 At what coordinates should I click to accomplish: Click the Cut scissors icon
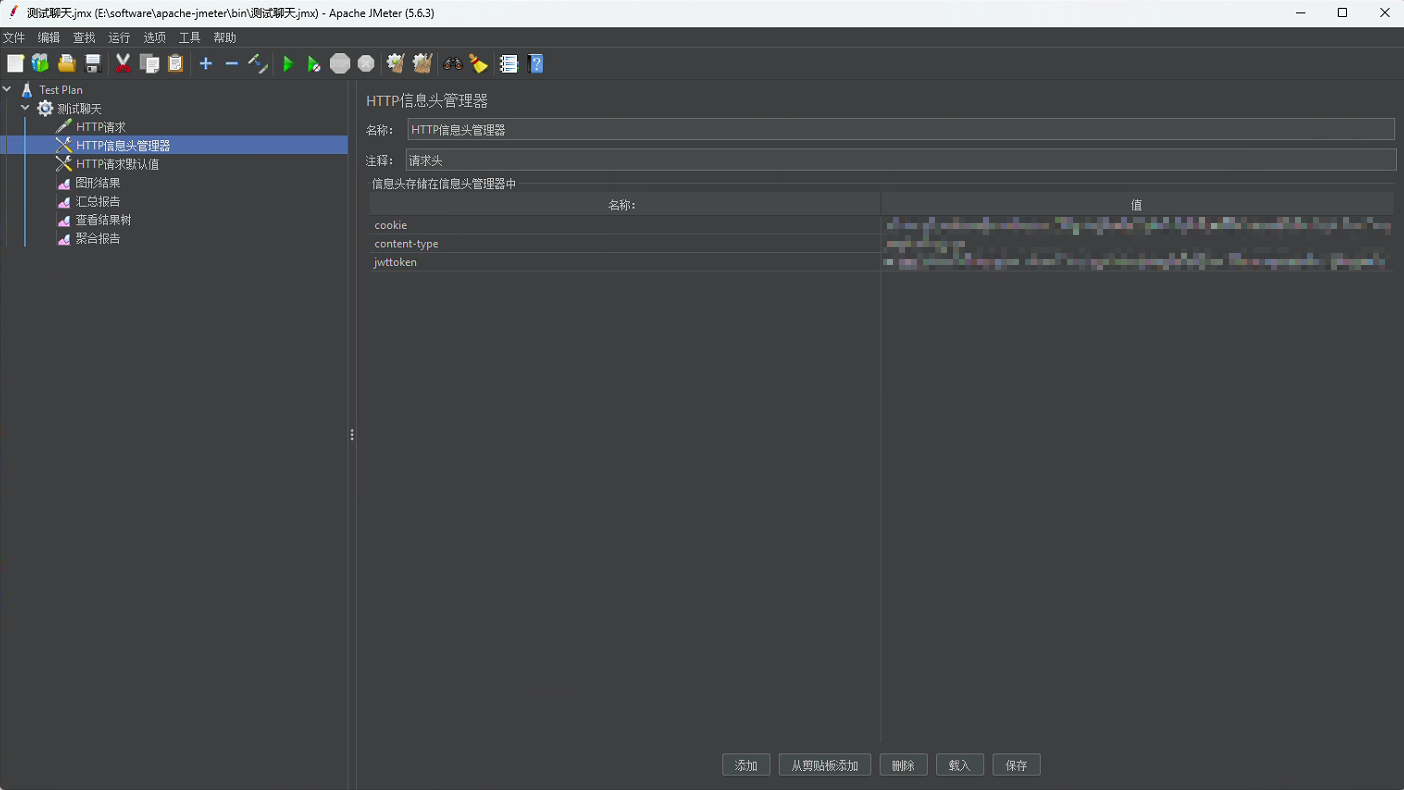123,64
